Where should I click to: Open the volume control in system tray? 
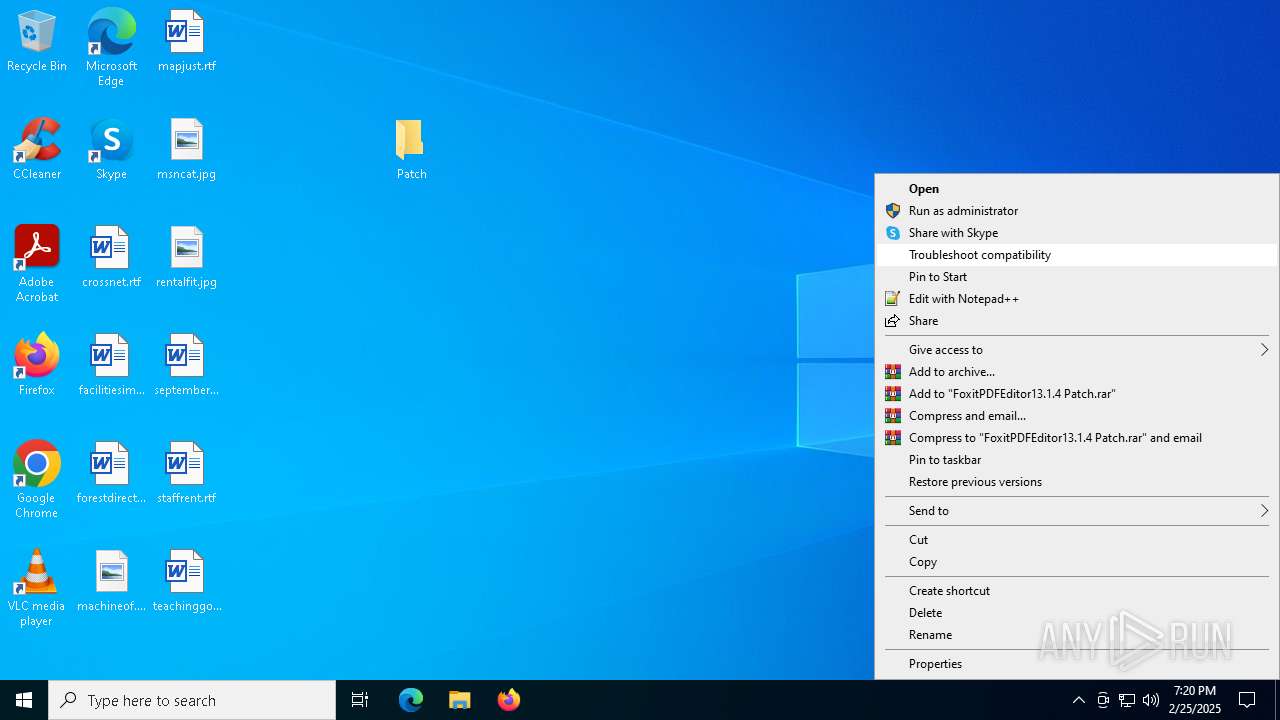click(x=1151, y=700)
